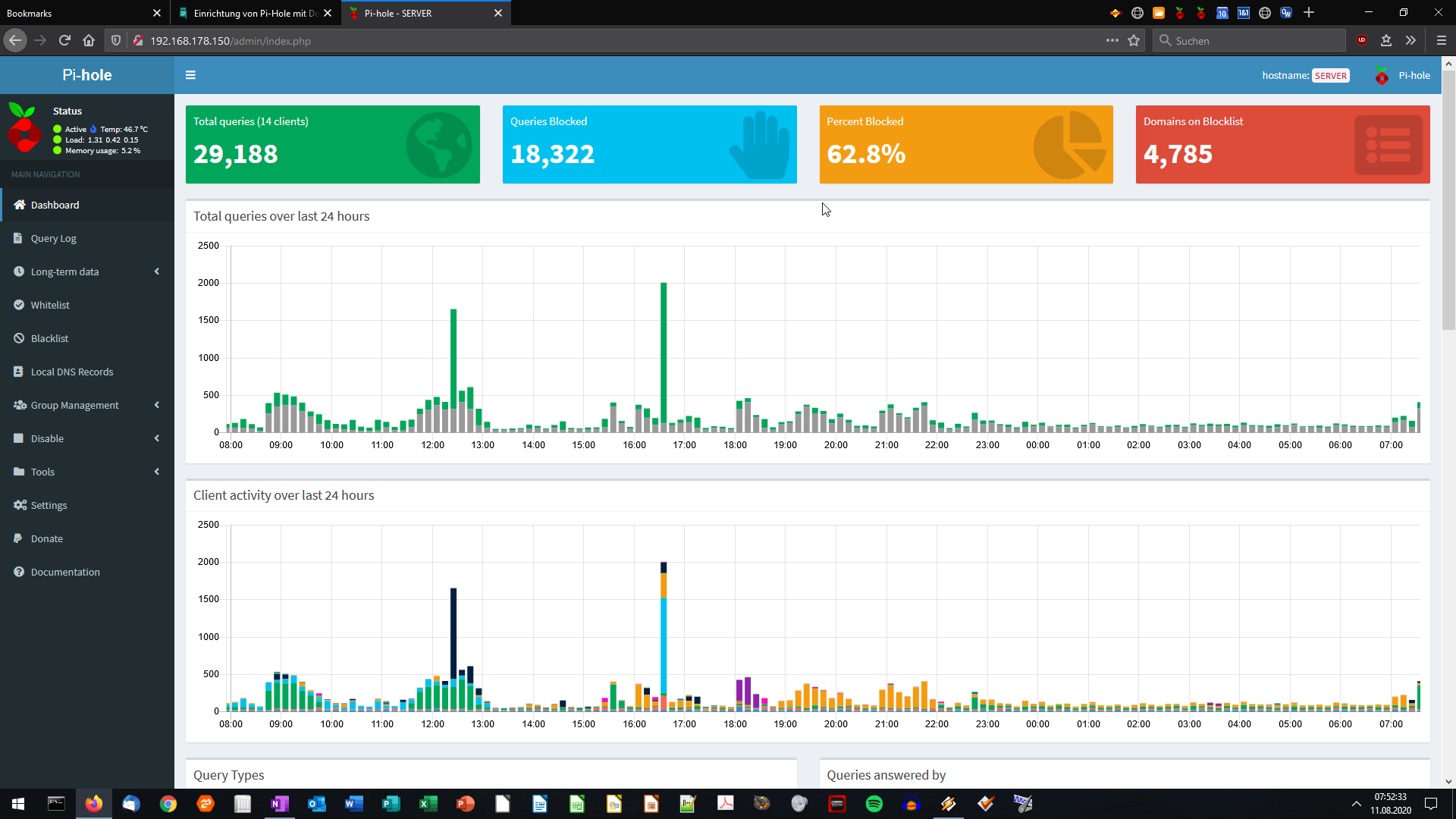1456x819 pixels.
Task: Show bookmarks menu toolbar icon
Action: tap(1386, 41)
